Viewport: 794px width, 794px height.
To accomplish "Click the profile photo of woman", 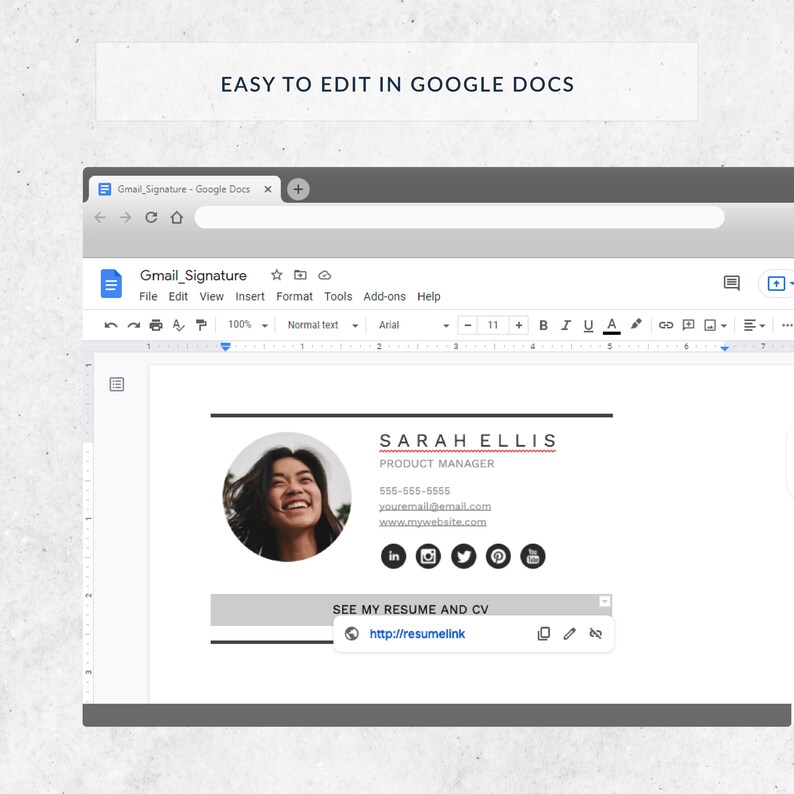I will tap(287, 497).
